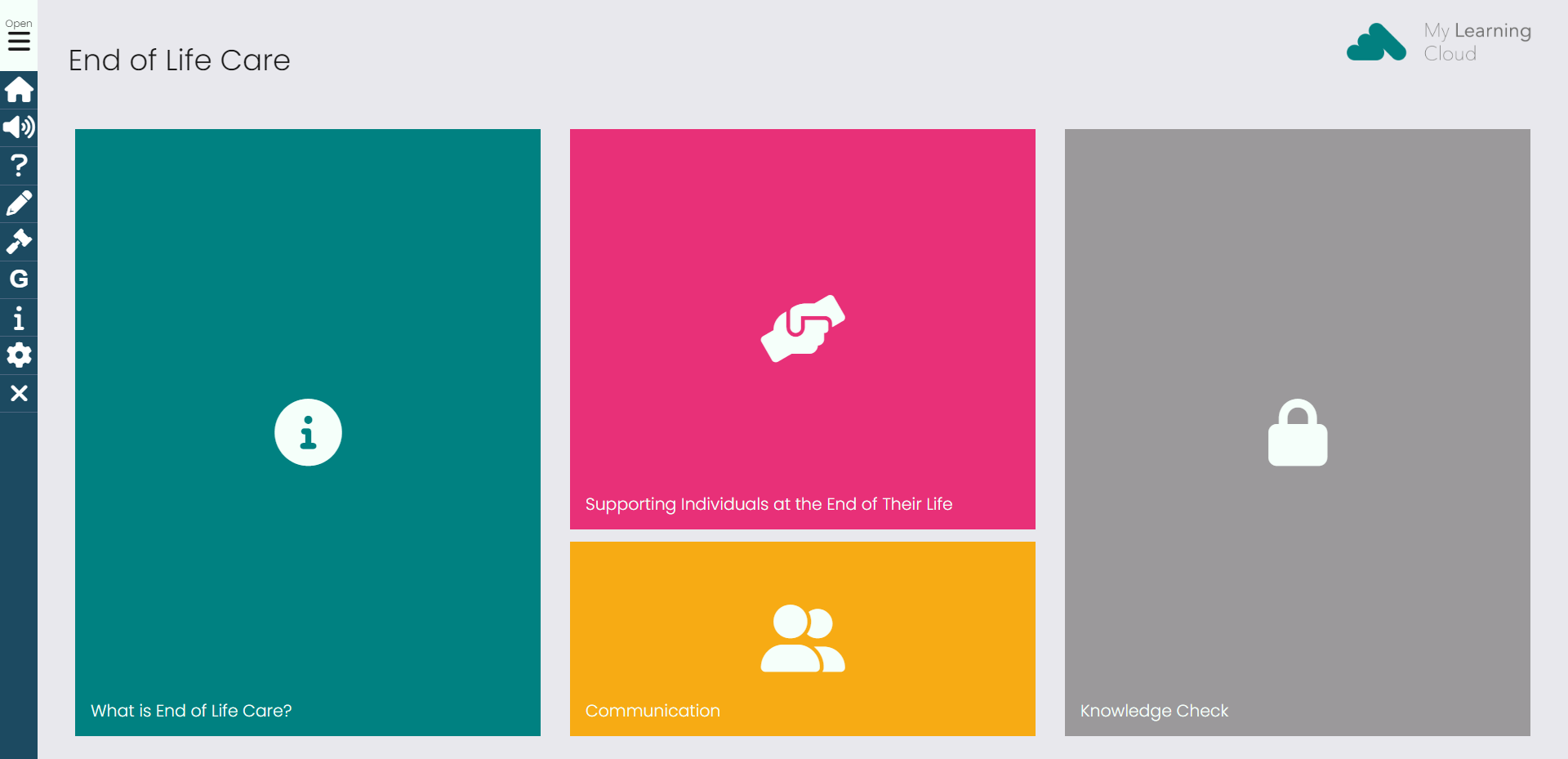Click the My Learning Cloud logo
1568x759 pixels.
[x=1439, y=42]
